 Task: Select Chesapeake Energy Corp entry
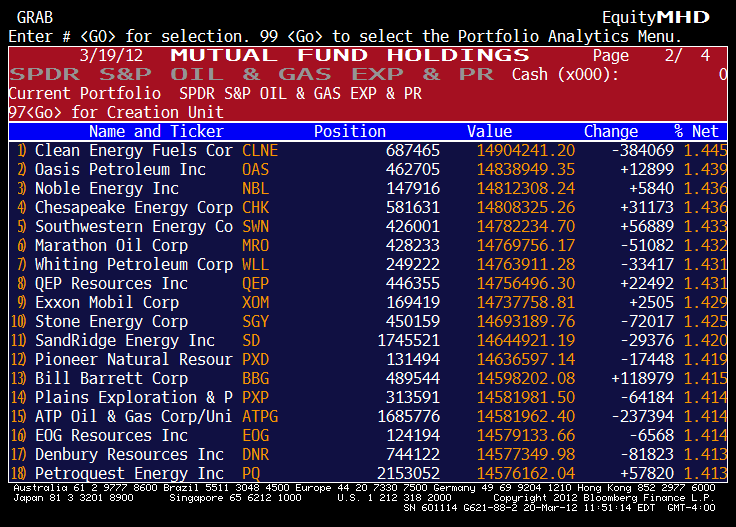[368, 207]
